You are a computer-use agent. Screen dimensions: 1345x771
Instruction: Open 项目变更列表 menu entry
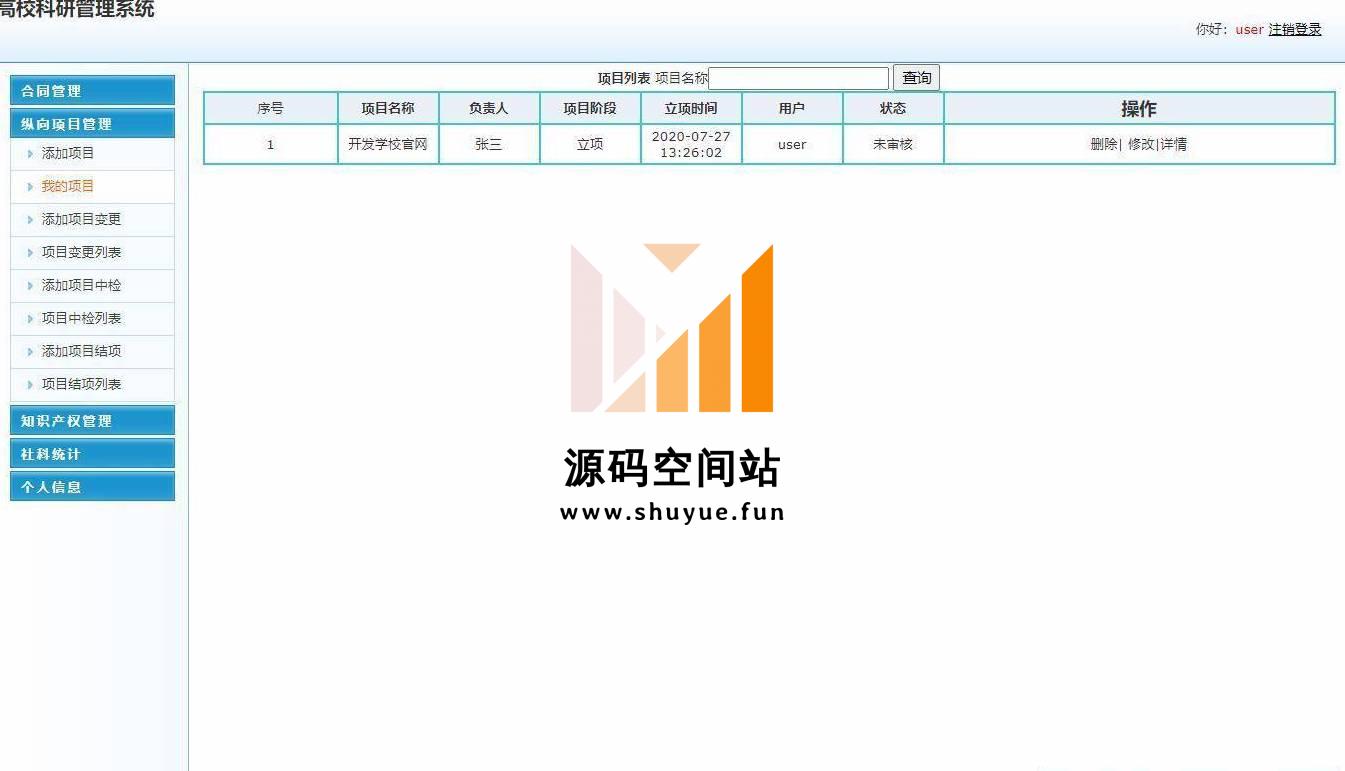[81, 252]
